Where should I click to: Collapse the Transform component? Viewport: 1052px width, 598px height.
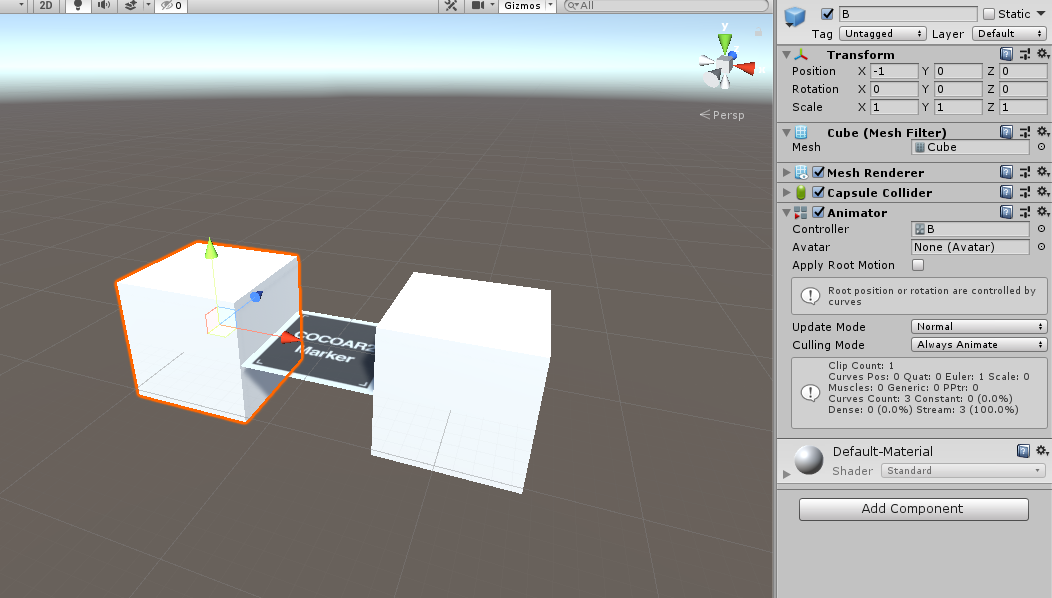(x=786, y=54)
